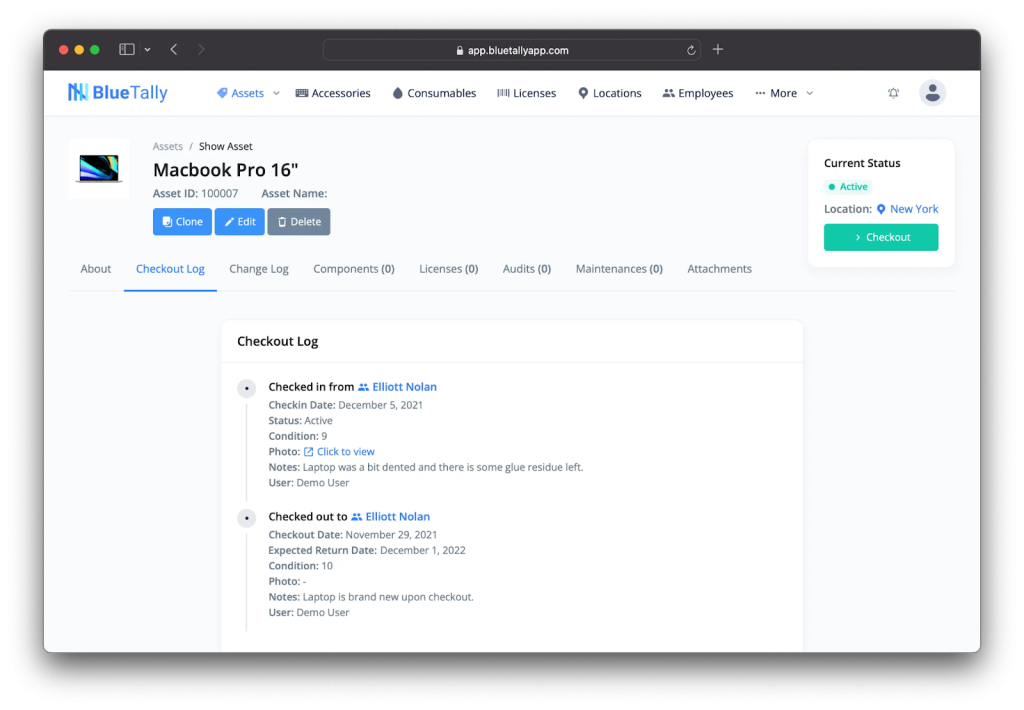1024x710 pixels.
Task: Open a new browser tab with plus
Action: pos(717,50)
